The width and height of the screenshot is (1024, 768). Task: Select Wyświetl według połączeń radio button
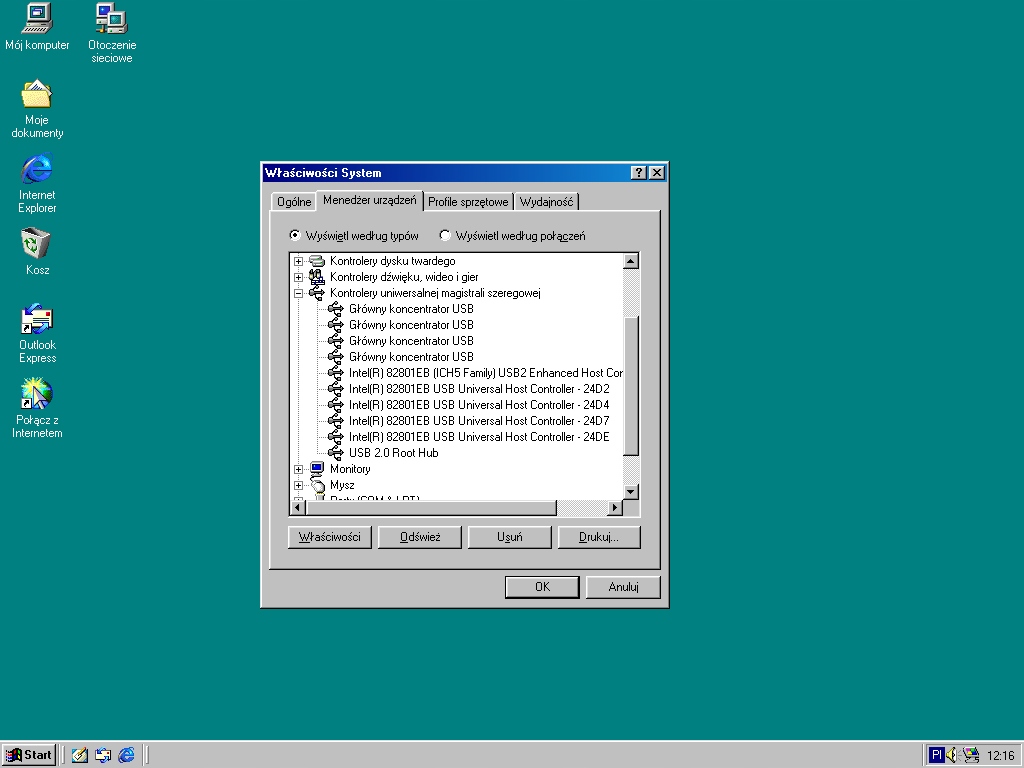pos(445,235)
